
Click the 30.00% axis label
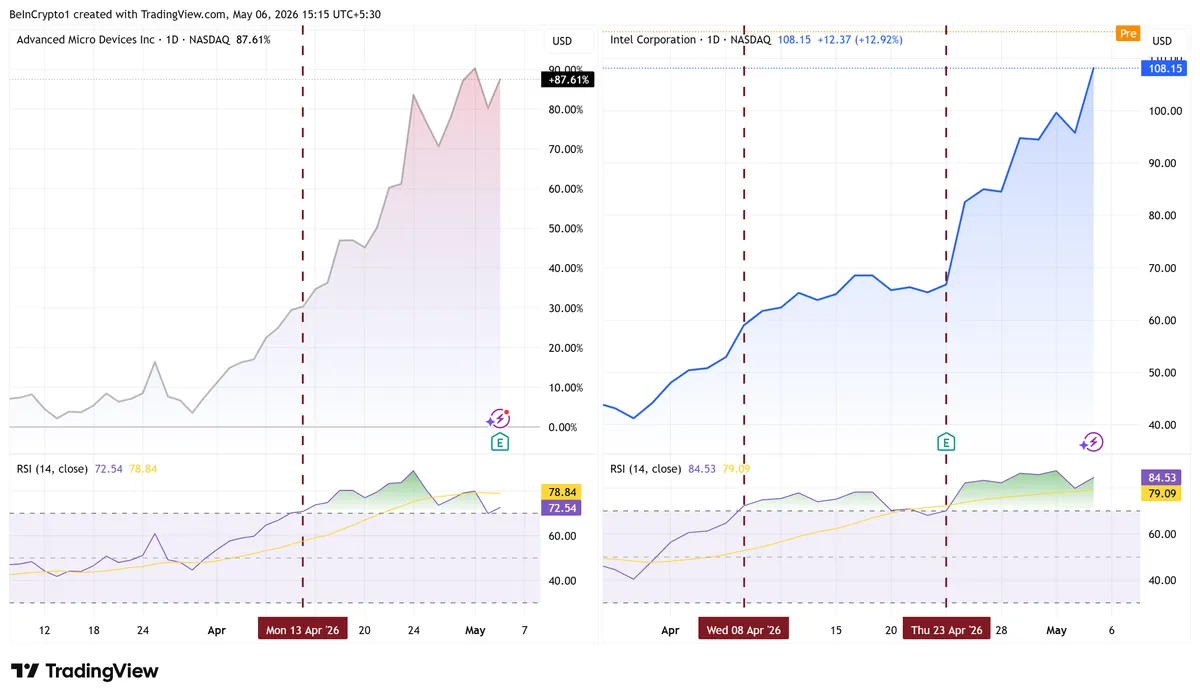[x=565, y=308]
